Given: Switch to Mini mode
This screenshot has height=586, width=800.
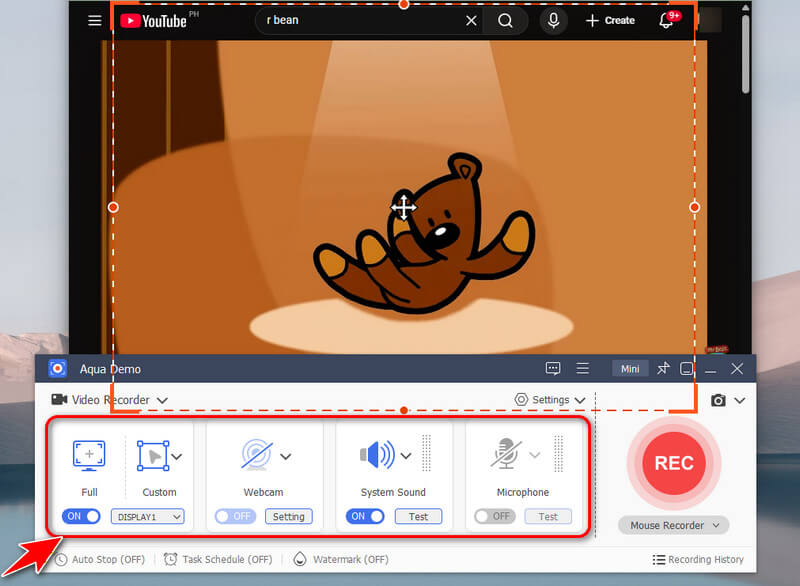Looking at the screenshot, I should 630,369.
